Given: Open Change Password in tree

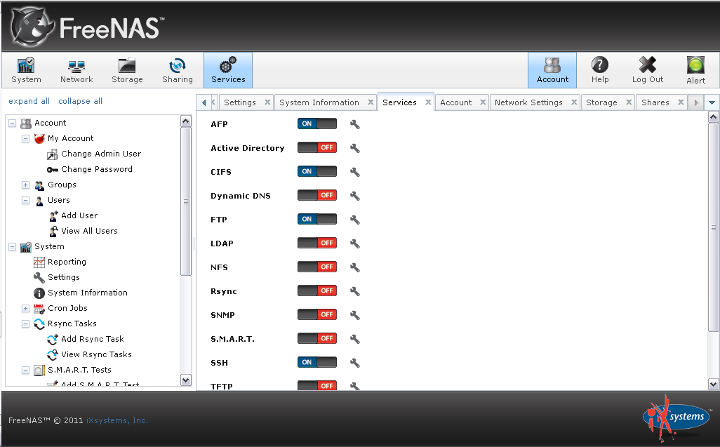Looking at the screenshot, I should point(97,170).
